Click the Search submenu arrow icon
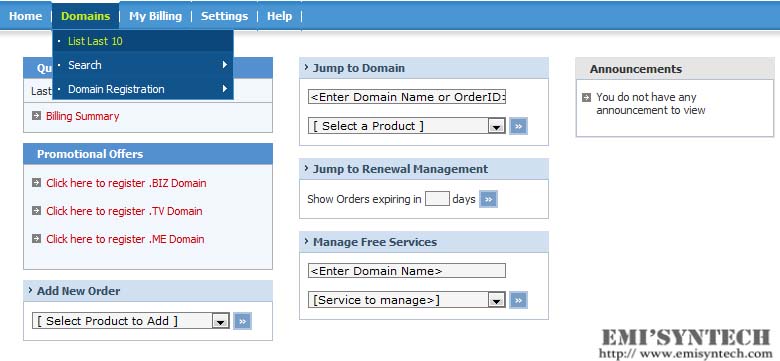 [225, 65]
